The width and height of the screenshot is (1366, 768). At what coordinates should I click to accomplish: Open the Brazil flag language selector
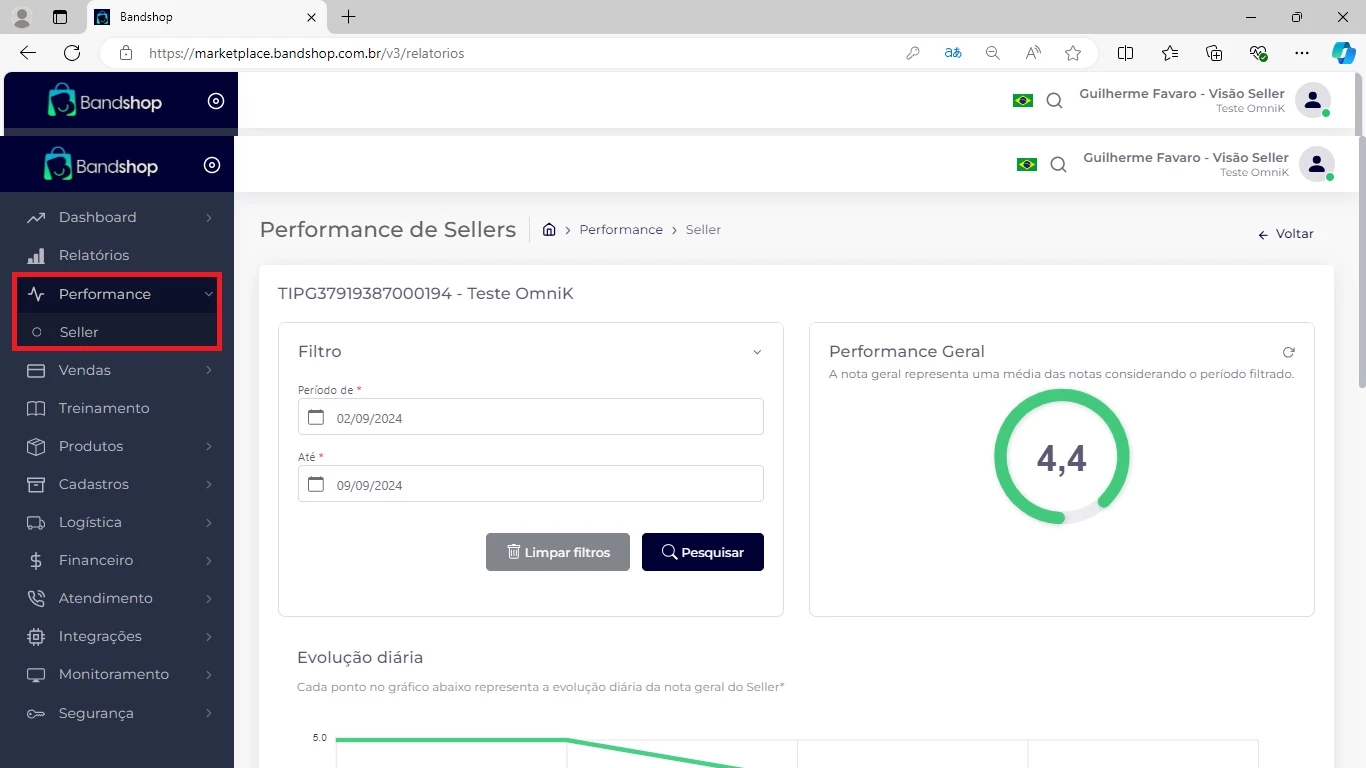pyautogui.click(x=1026, y=165)
